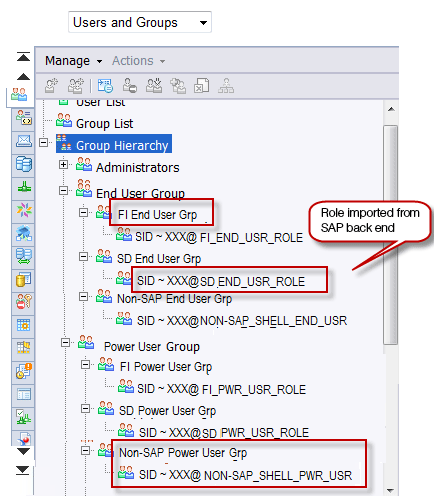Screen dimensions: 434x496
Task: Click the create new group toolbar icon
Action: (76, 86)
